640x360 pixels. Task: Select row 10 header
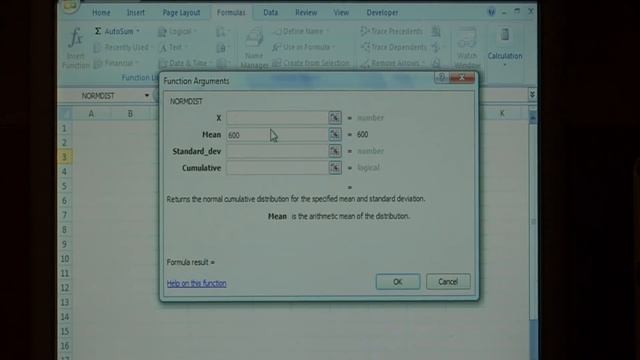click(64, 259)
